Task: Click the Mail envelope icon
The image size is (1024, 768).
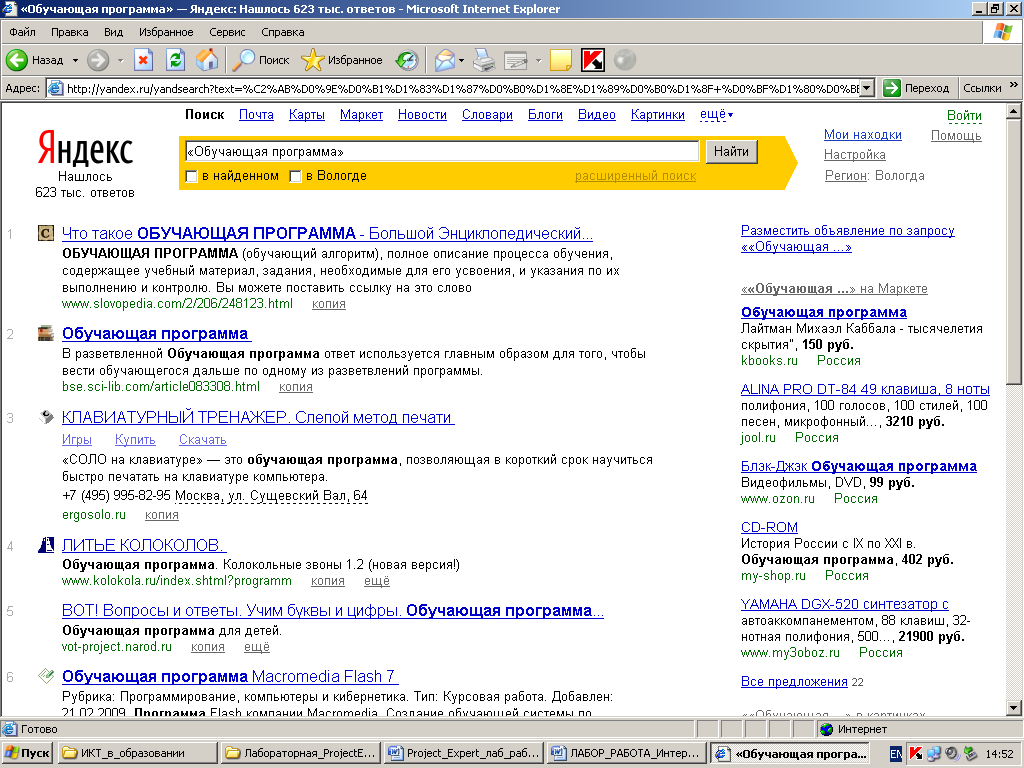Action: tap(444, 60)
